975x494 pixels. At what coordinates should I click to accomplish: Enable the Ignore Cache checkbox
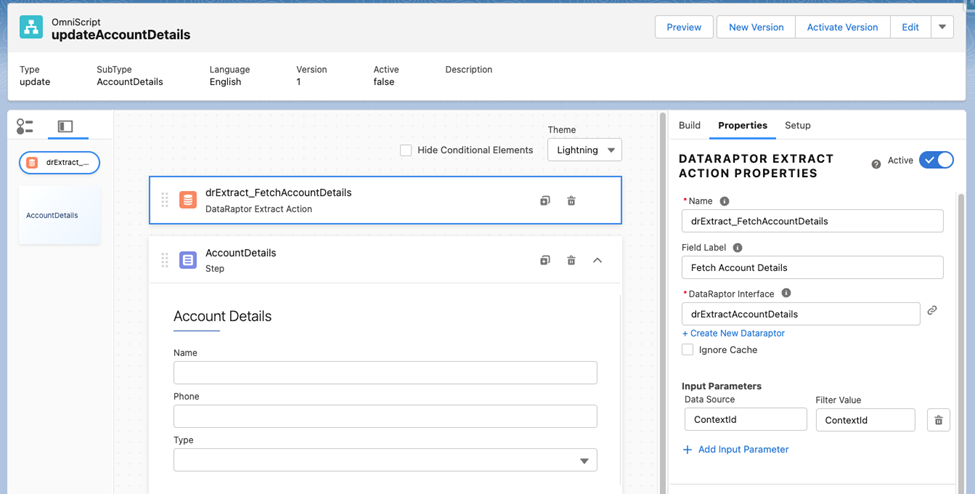(x=687, y=350)
